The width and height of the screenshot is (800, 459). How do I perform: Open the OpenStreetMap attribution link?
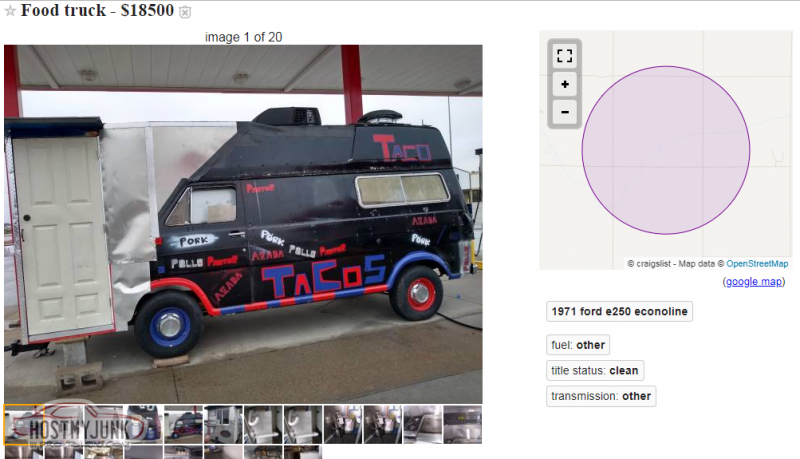[757, 264]
